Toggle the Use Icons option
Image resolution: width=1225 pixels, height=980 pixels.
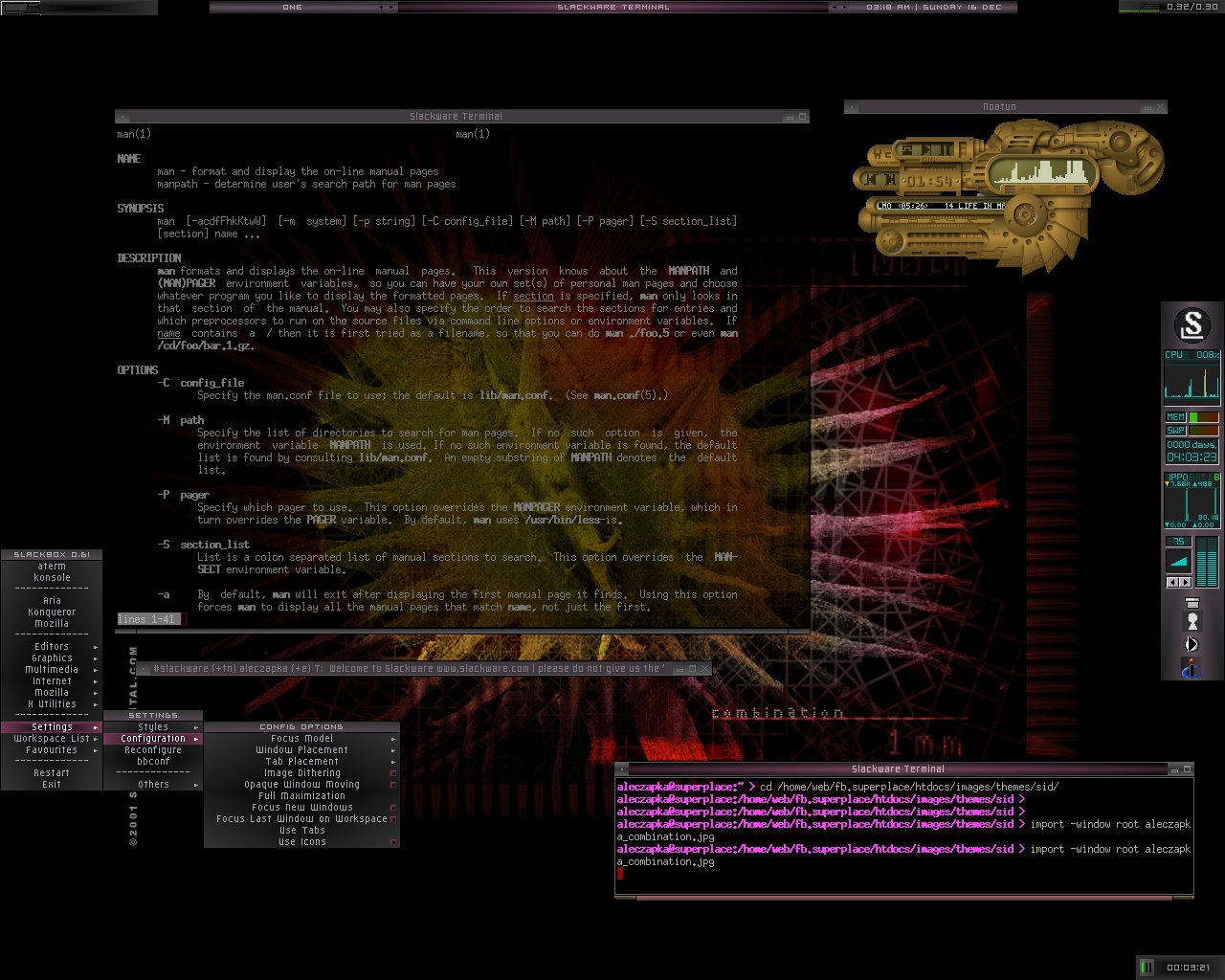(301, 842)
